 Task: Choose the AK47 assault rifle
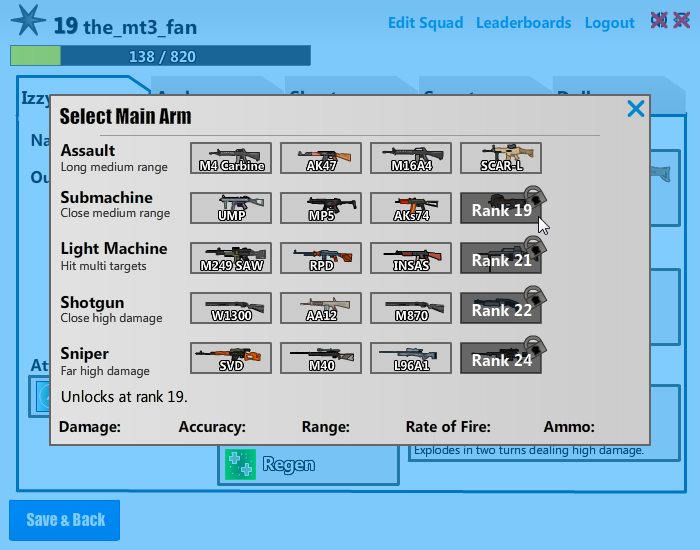pos(321,158)
